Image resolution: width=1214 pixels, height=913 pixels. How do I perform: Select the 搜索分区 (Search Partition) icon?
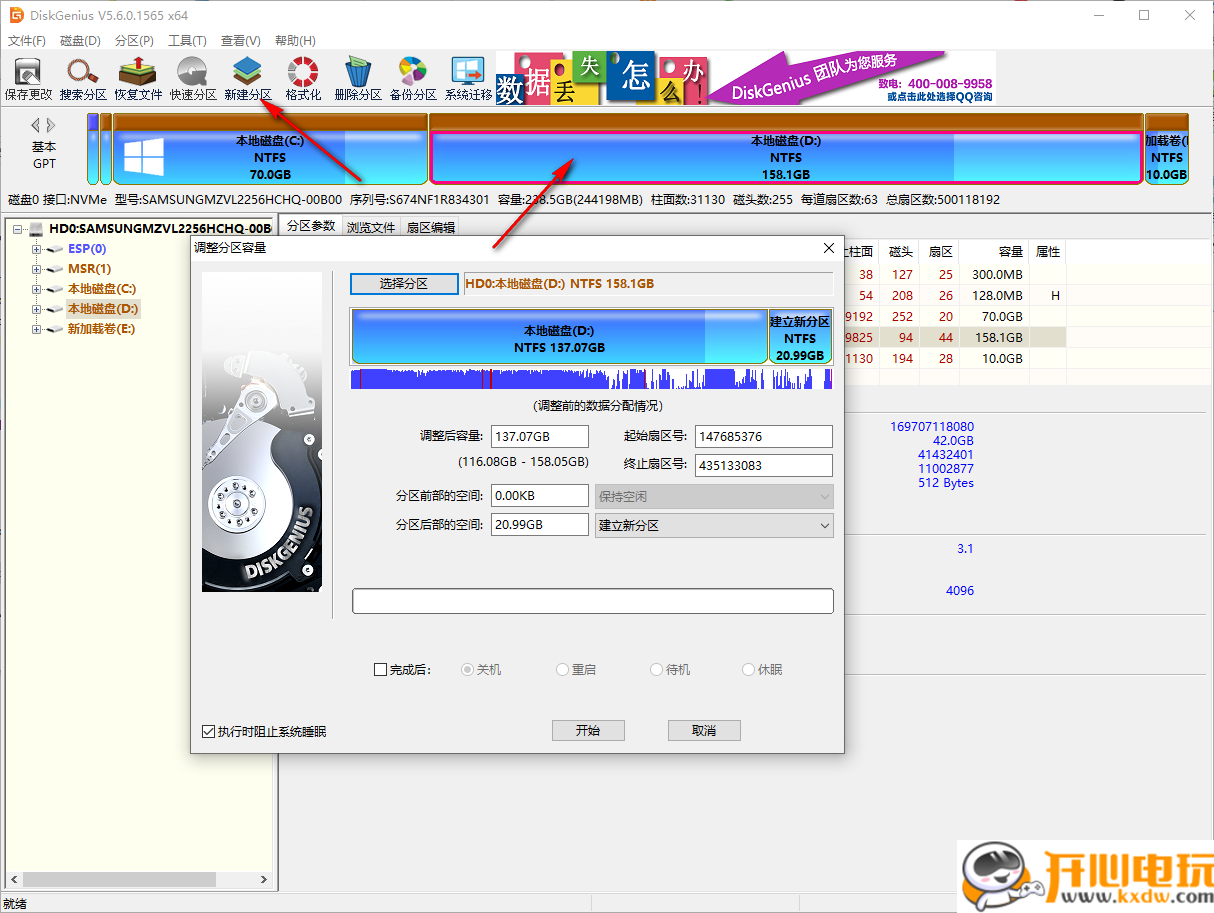tap(81, 77)
